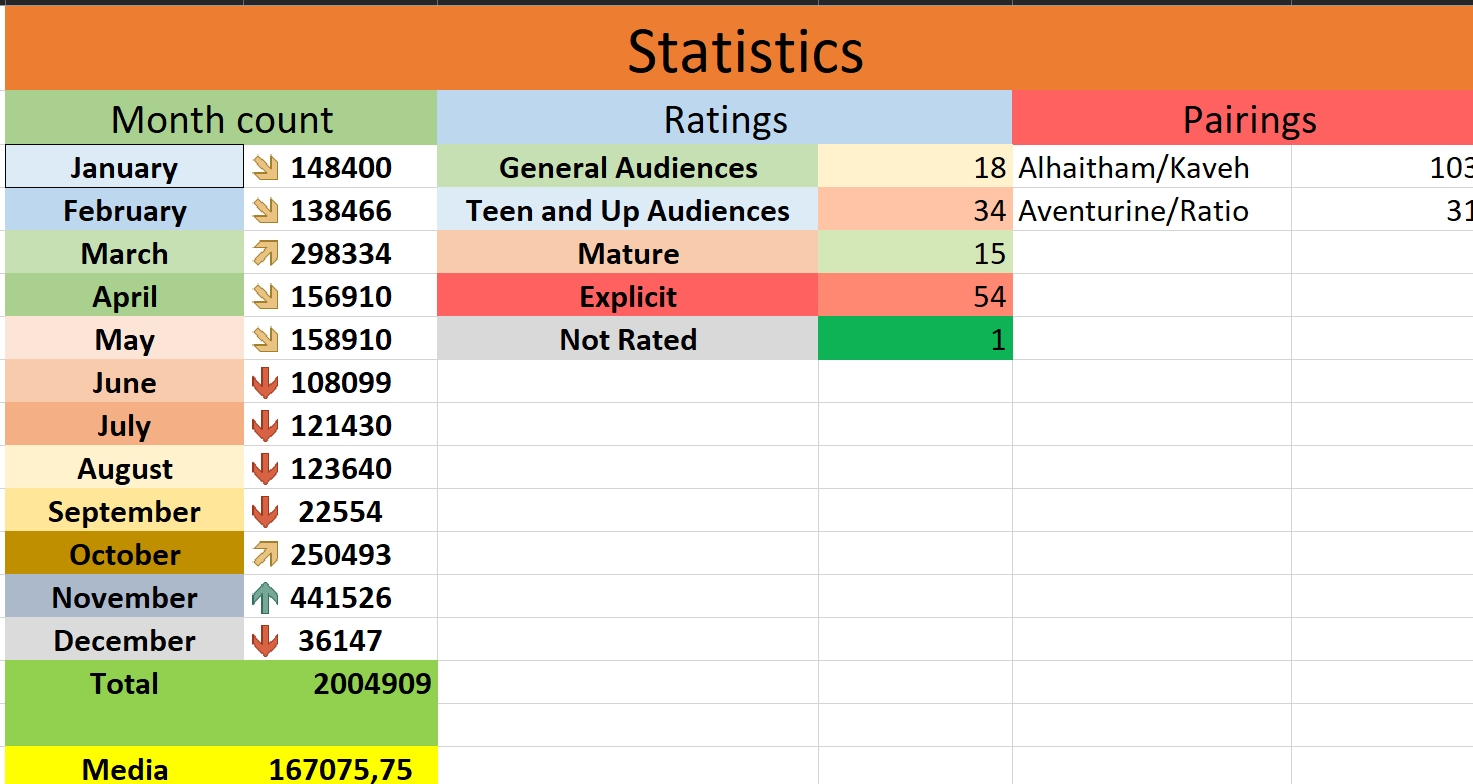Click the trend arrow icon beside January's 148400
1473x784 pixels.
pyautogui.click(x=265, y=168)
